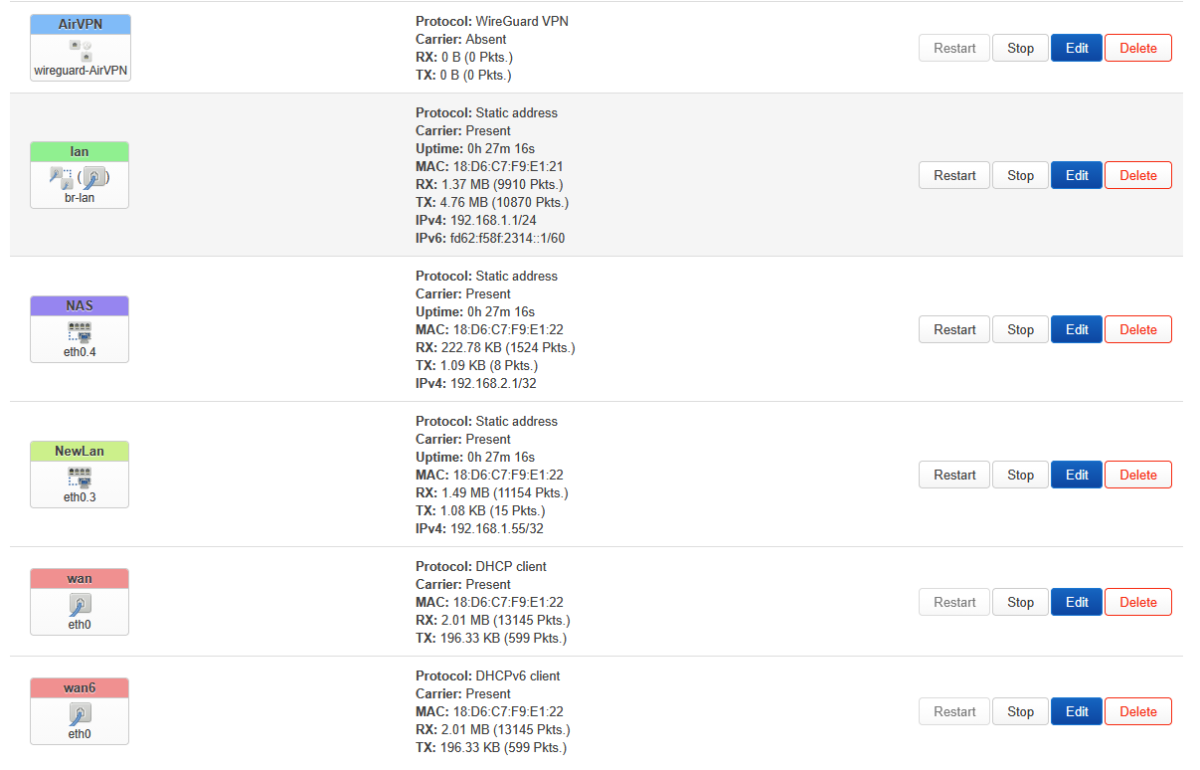Edit the lan interface
The image size is (1200, 770).
coord(1077,175)
